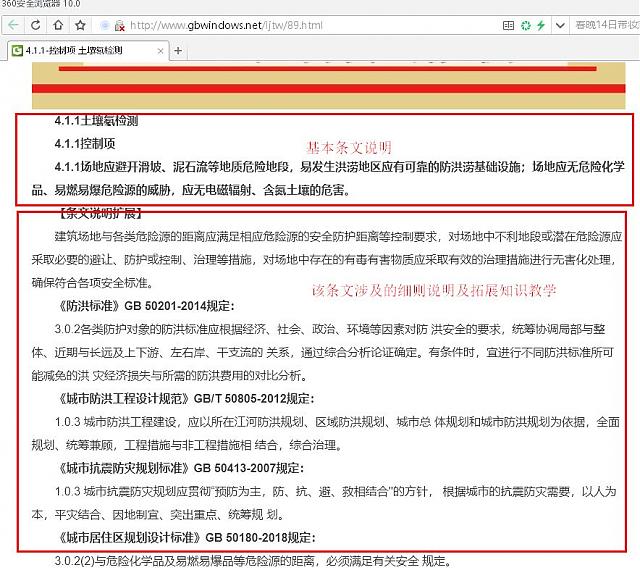Viewport: 640px width, 570px height.
Task: Click the green spinning compatibility icon
Action: coord(526,25)
